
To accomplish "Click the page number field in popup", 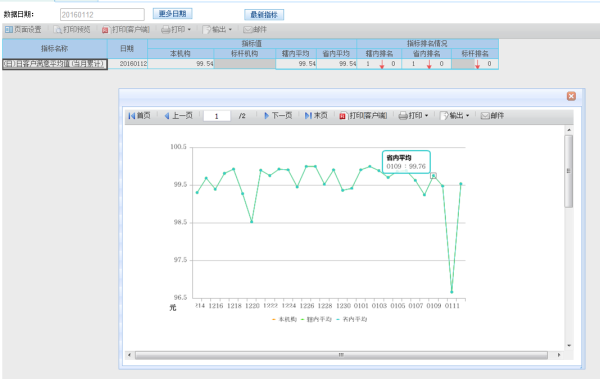I will [x=217, y=116].
